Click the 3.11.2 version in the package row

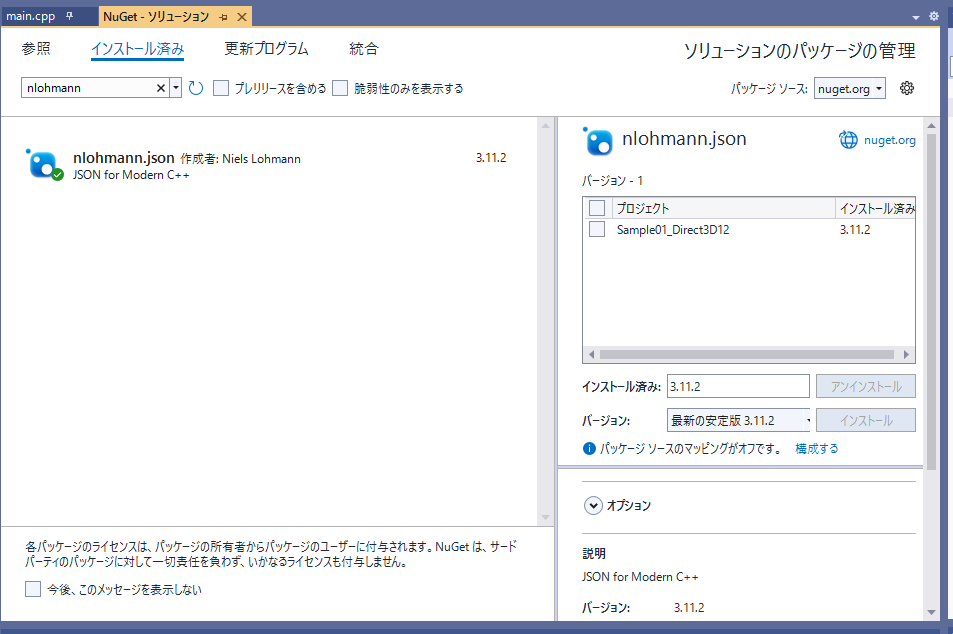click(490, 157)
